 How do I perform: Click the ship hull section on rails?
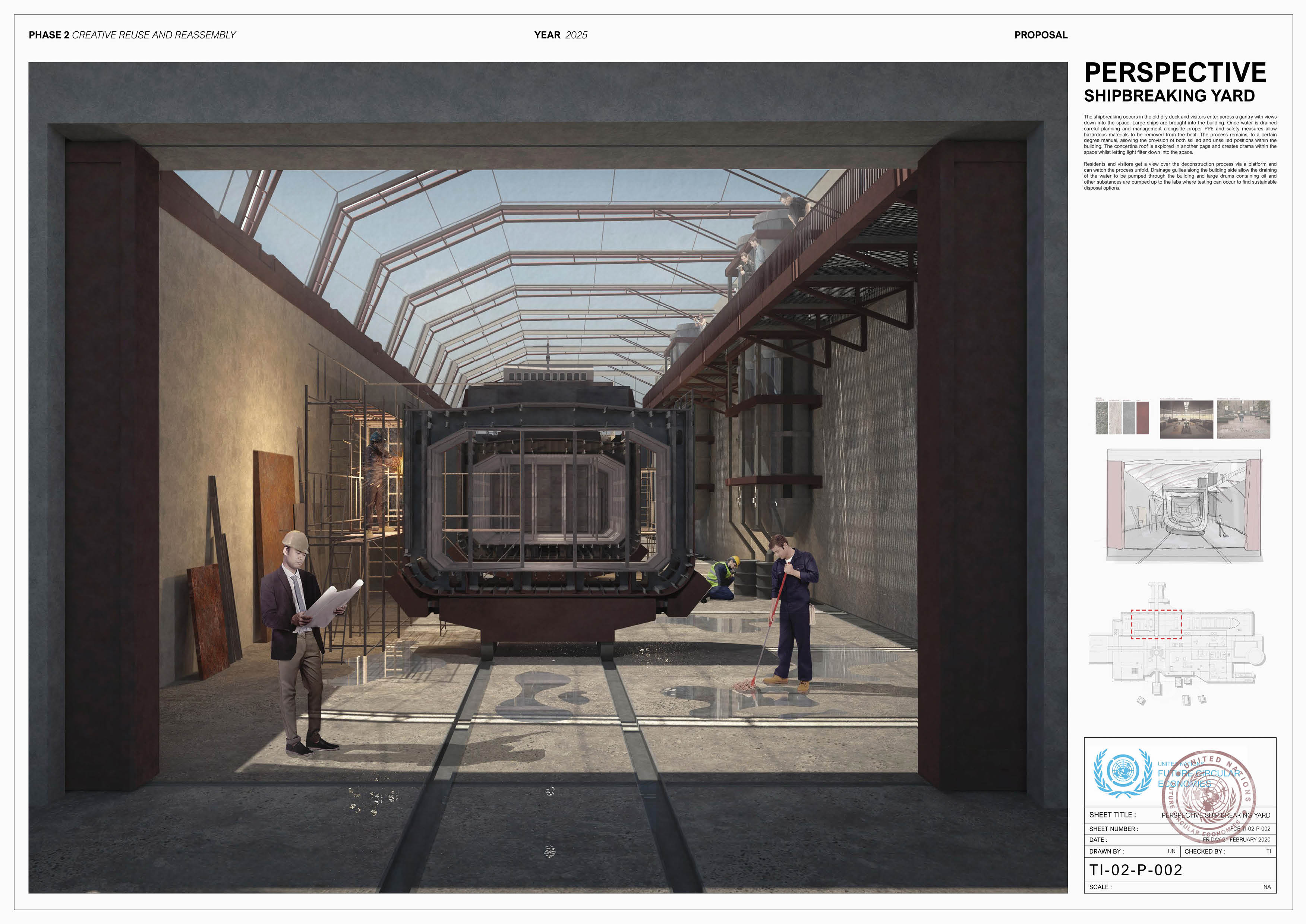click(x=546, y=512)
